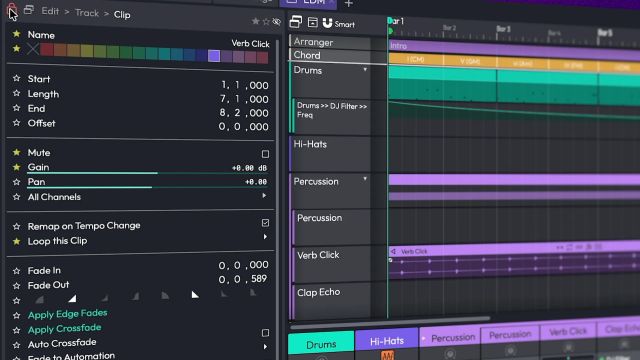Switch to the EDM project tab

(308, 3)
